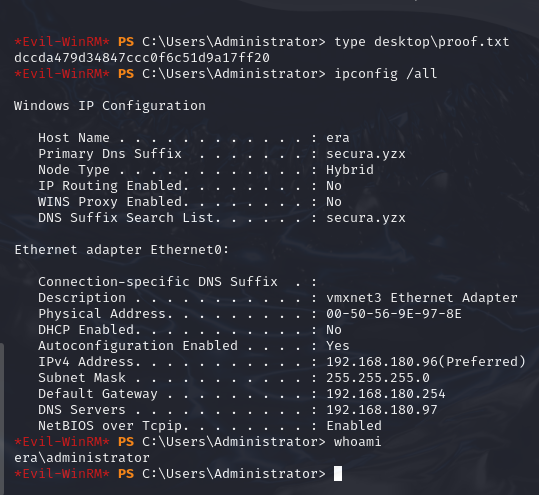Click the Windows IP Configuration heading
This screenshot has height=495, width=539.
(110, 106)
